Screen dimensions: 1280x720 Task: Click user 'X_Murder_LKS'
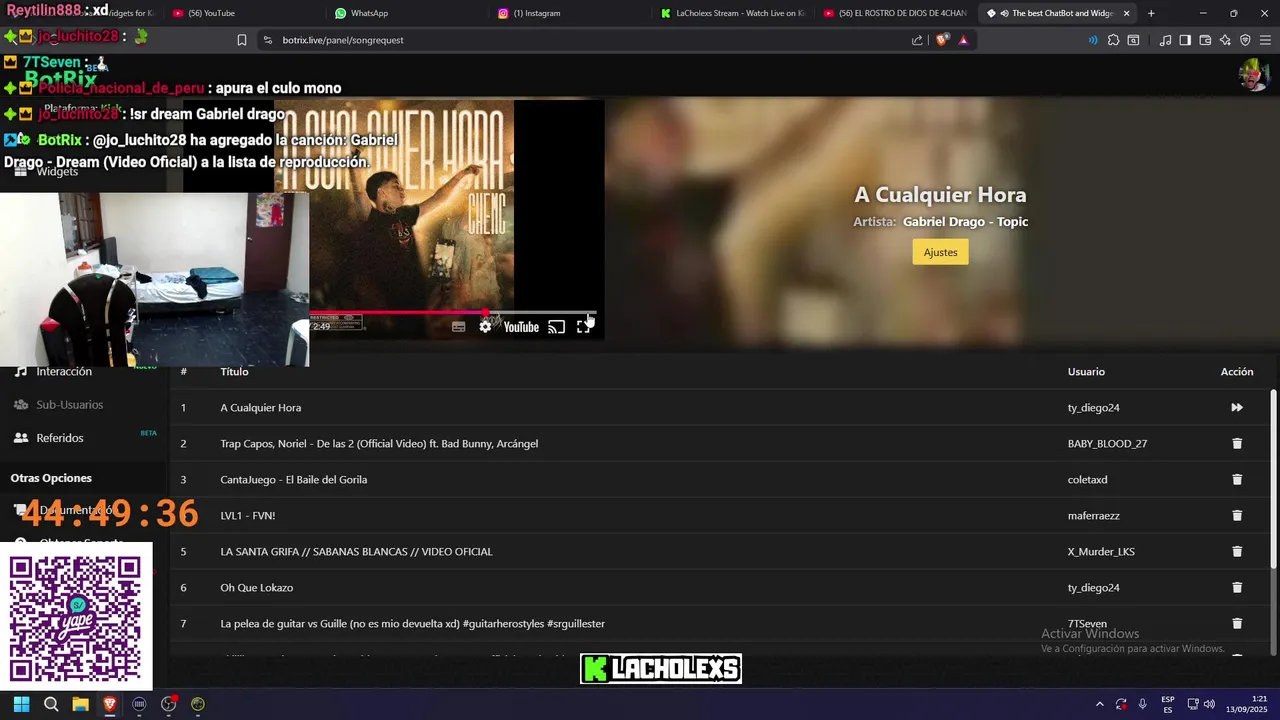1101,551
